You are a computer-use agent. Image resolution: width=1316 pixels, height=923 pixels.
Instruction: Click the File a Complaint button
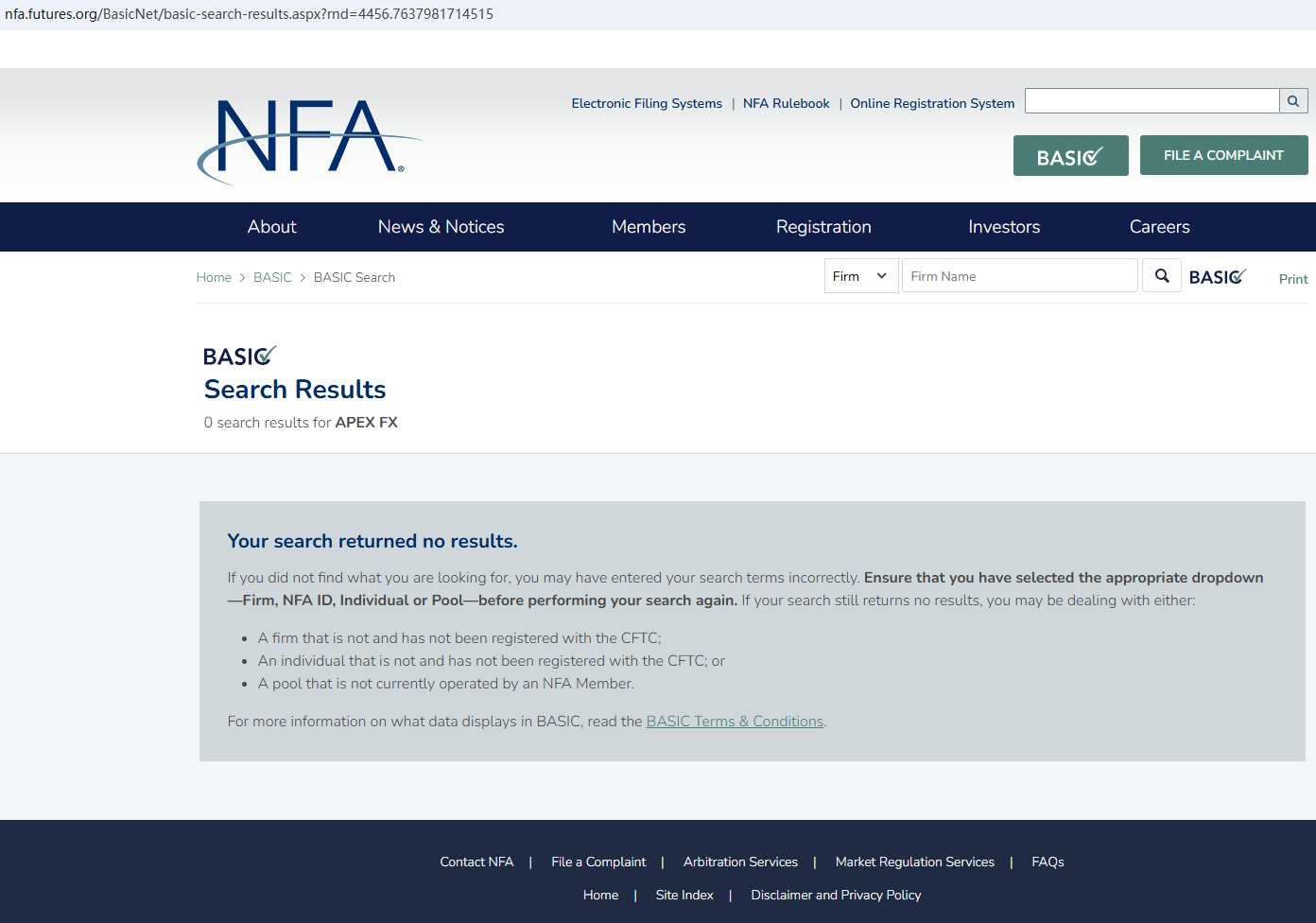1223,155
